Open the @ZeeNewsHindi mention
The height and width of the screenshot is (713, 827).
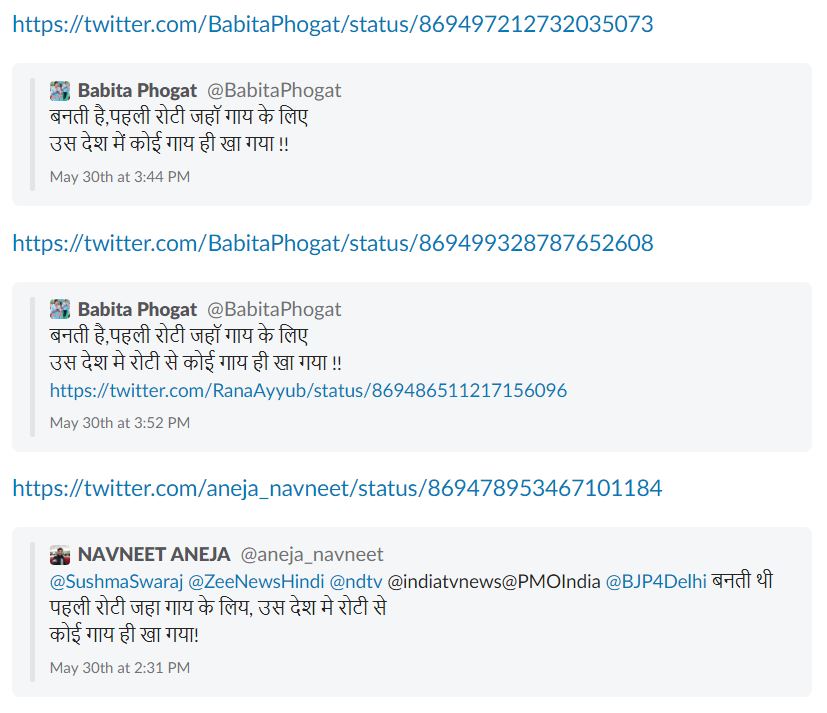click(x=256, y=581)
